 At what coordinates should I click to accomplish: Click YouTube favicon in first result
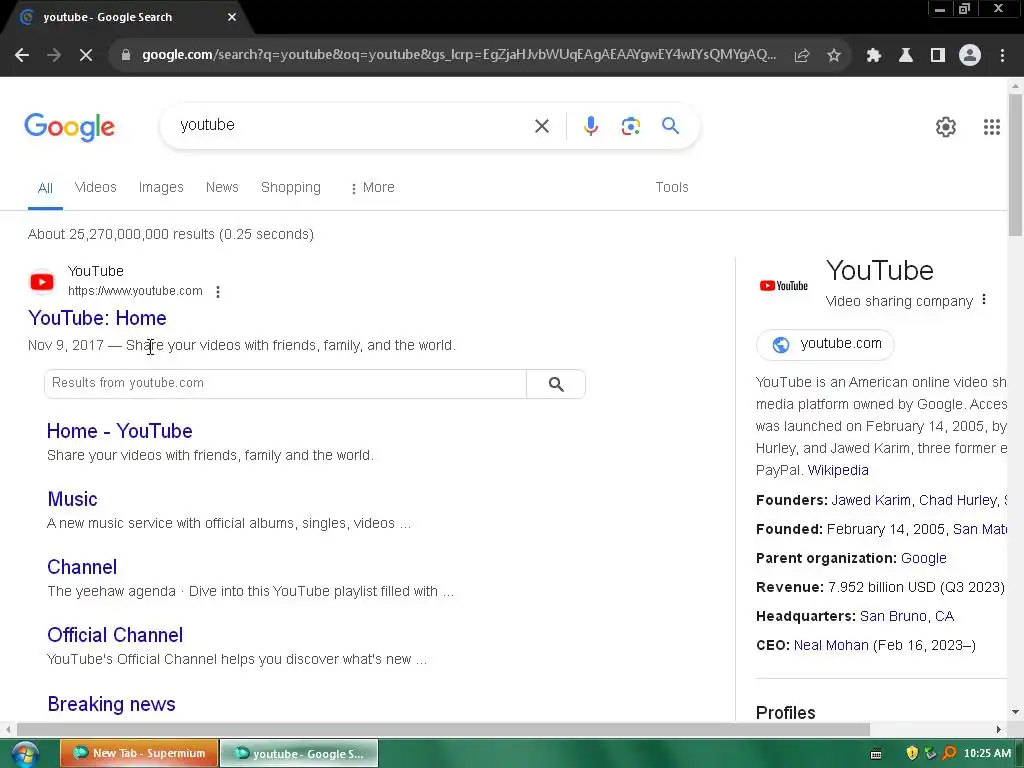42,282
